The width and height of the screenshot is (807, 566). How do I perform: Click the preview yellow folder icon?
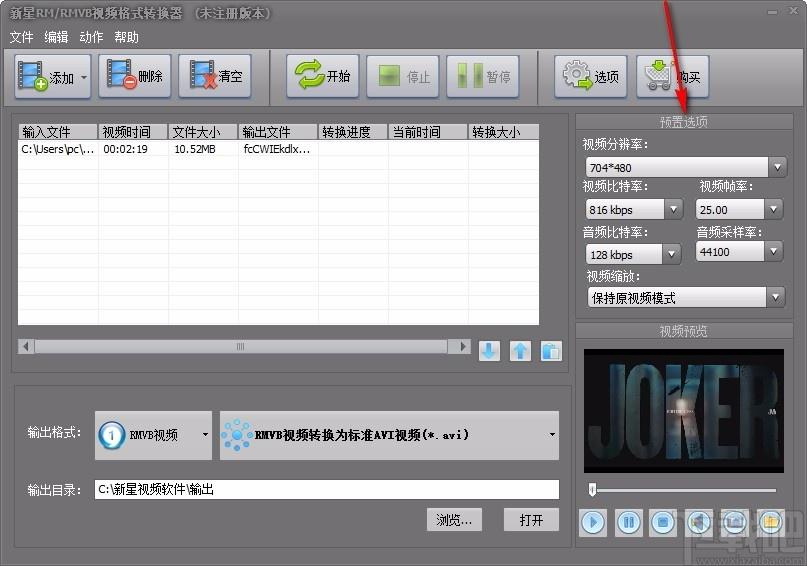click(x=770, y=523)
